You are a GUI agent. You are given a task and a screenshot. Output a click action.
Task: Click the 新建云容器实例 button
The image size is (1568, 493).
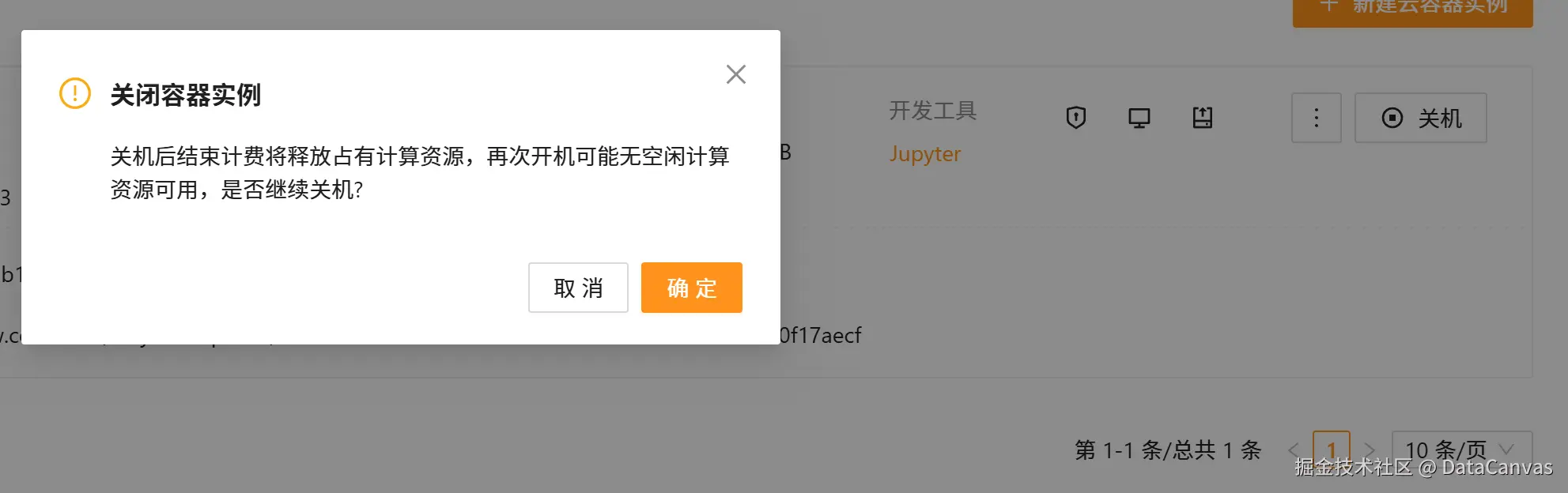pos(1413,9)
